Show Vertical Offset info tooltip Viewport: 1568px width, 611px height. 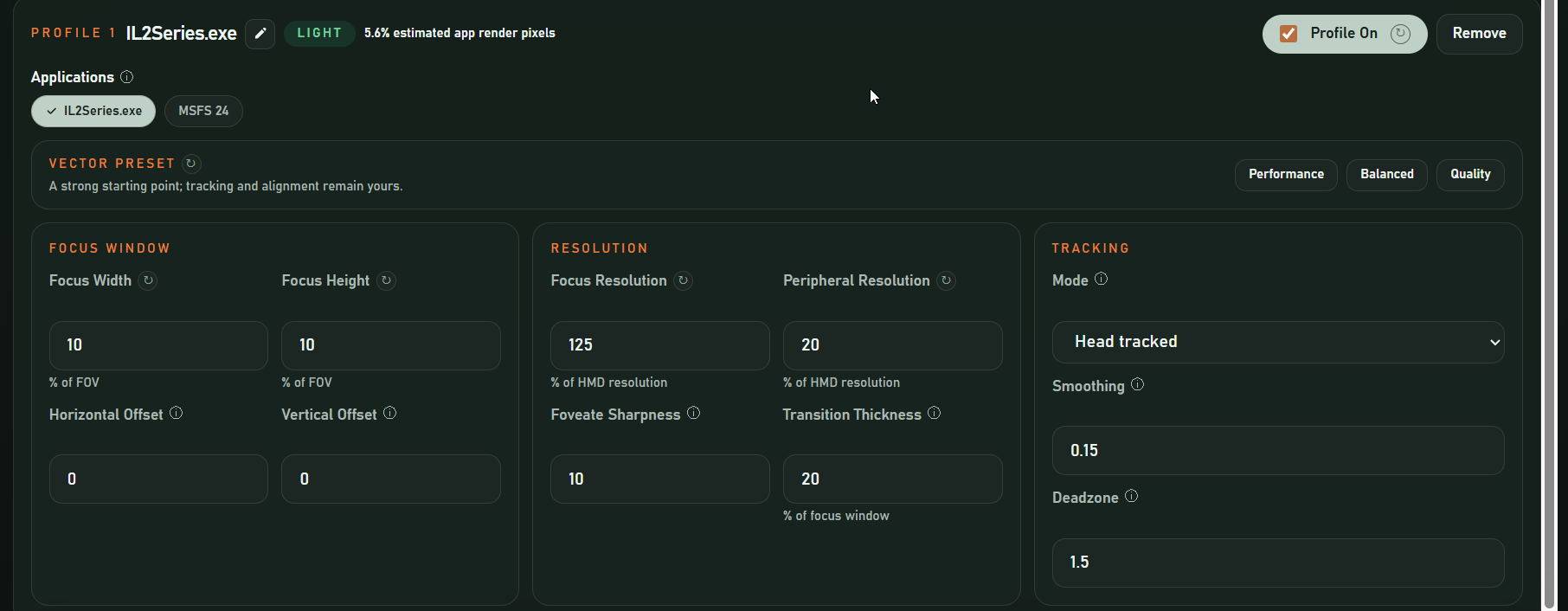[390, 413]
